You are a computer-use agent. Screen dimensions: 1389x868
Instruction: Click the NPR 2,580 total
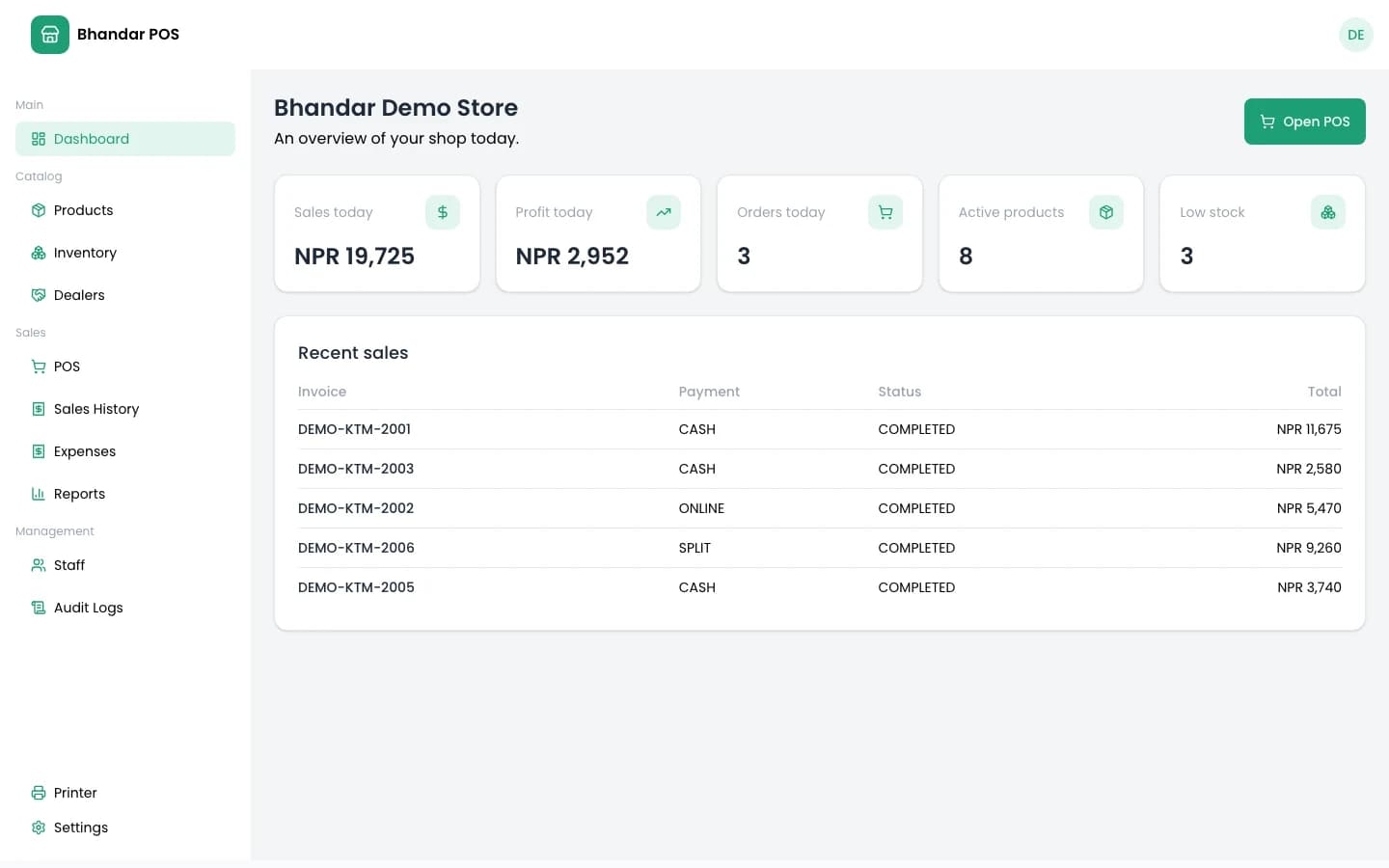[x=1309, y=469]
